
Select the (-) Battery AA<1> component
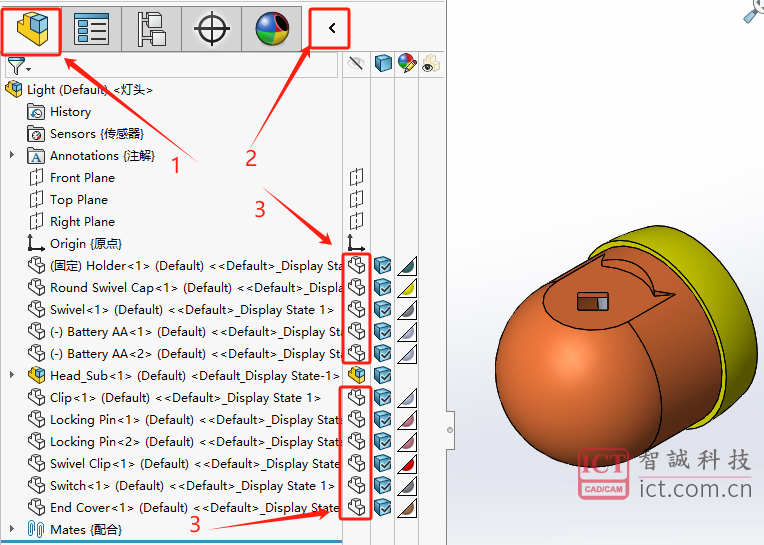(x=185, y=332)
